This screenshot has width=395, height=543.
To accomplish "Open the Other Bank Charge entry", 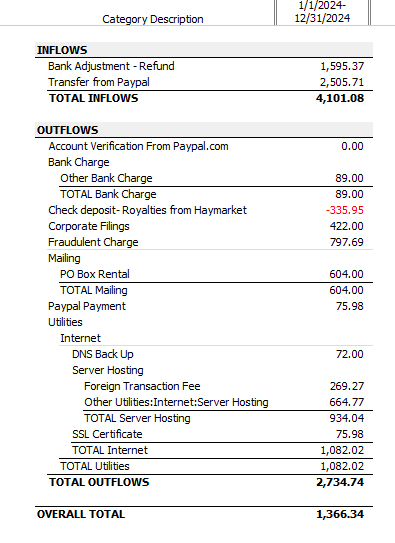I will [x=106, y=178].
